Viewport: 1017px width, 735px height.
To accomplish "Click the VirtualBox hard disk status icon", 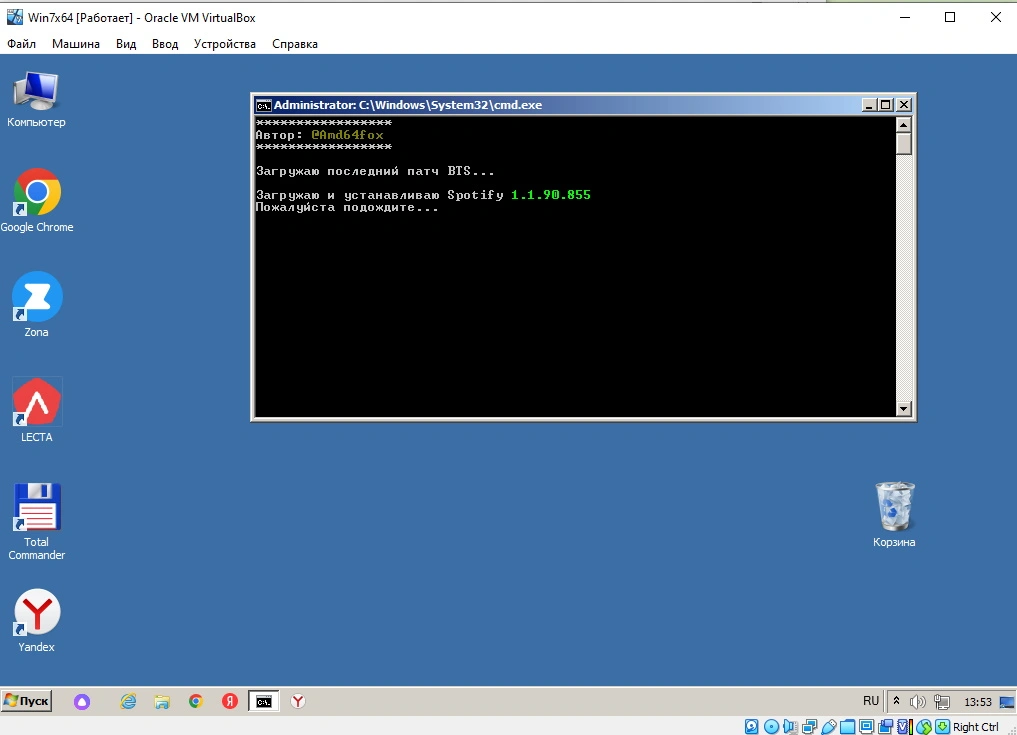I will (x=751, y=727).
